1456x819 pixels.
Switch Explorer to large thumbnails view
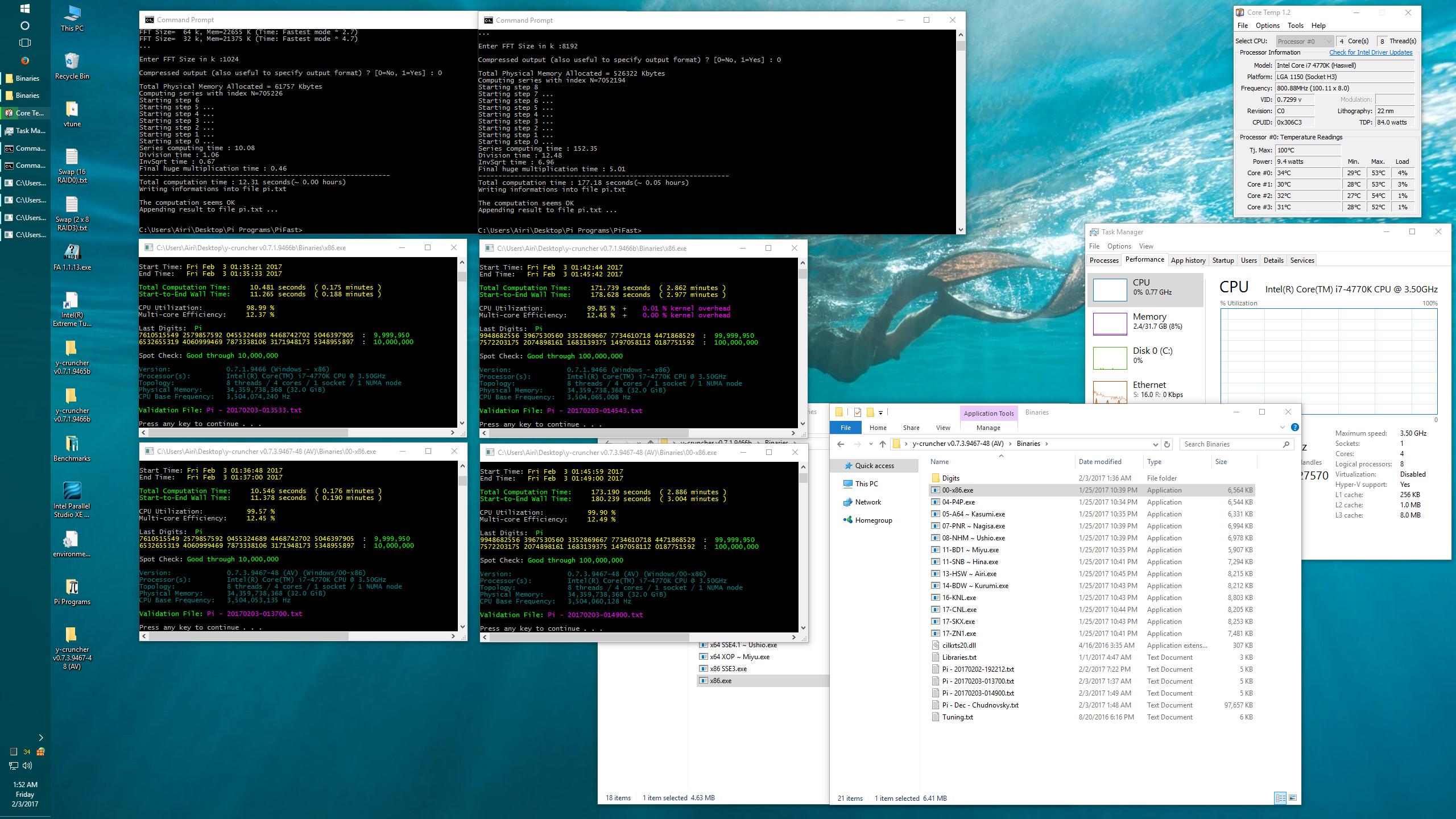pyautogui.click(x=1293, y=798)
